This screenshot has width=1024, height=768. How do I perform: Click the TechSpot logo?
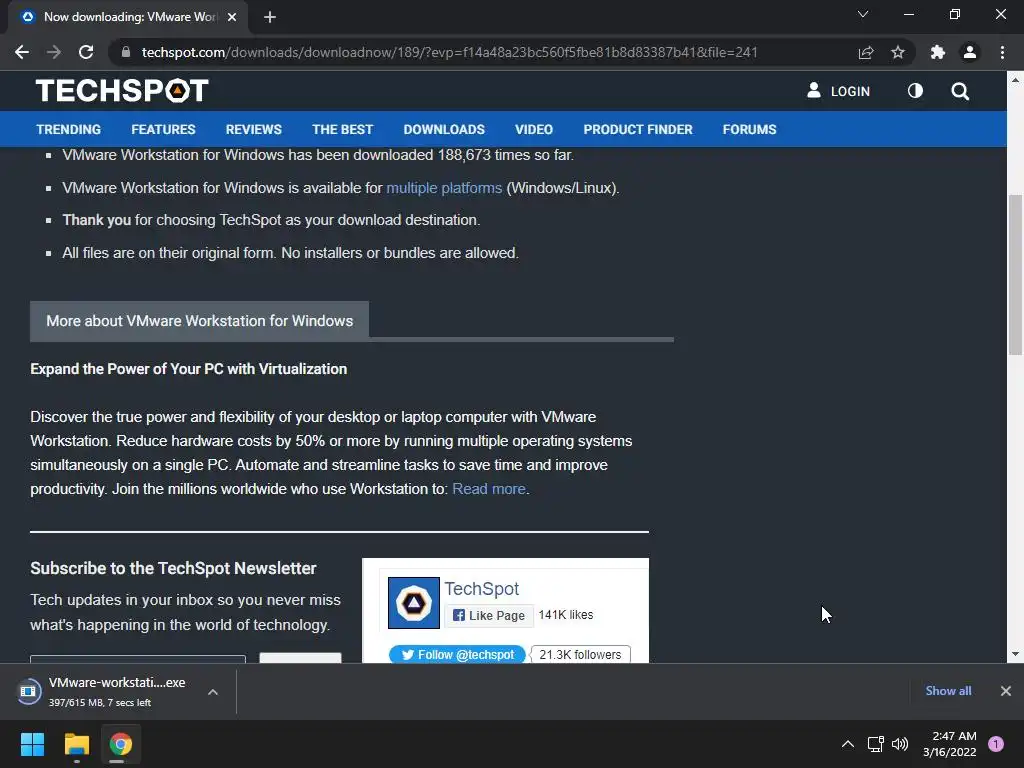point(122,91)
